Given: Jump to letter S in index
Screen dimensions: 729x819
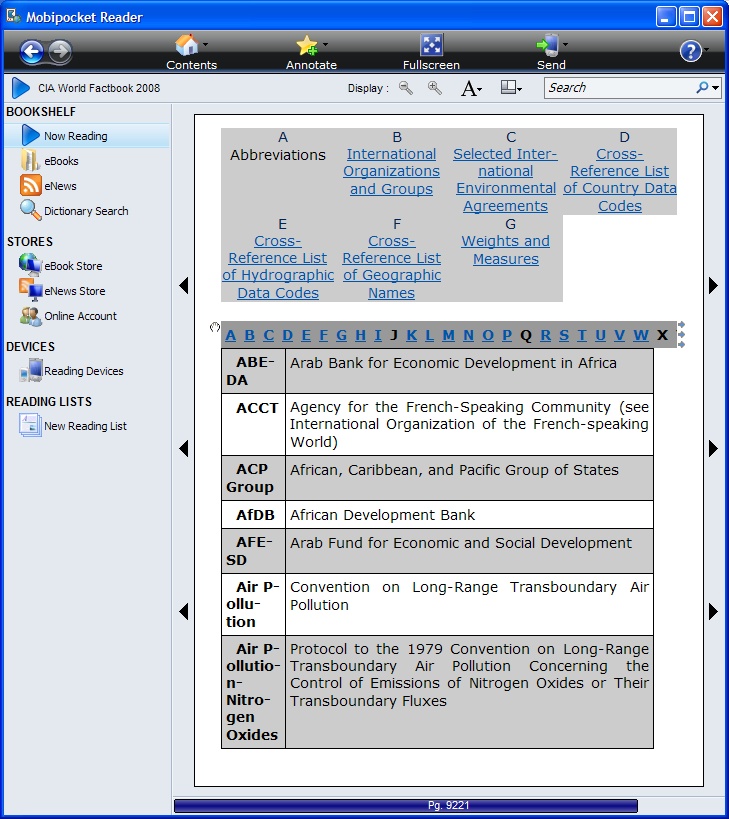Looking at the screenshot, I should pos(564,335).
